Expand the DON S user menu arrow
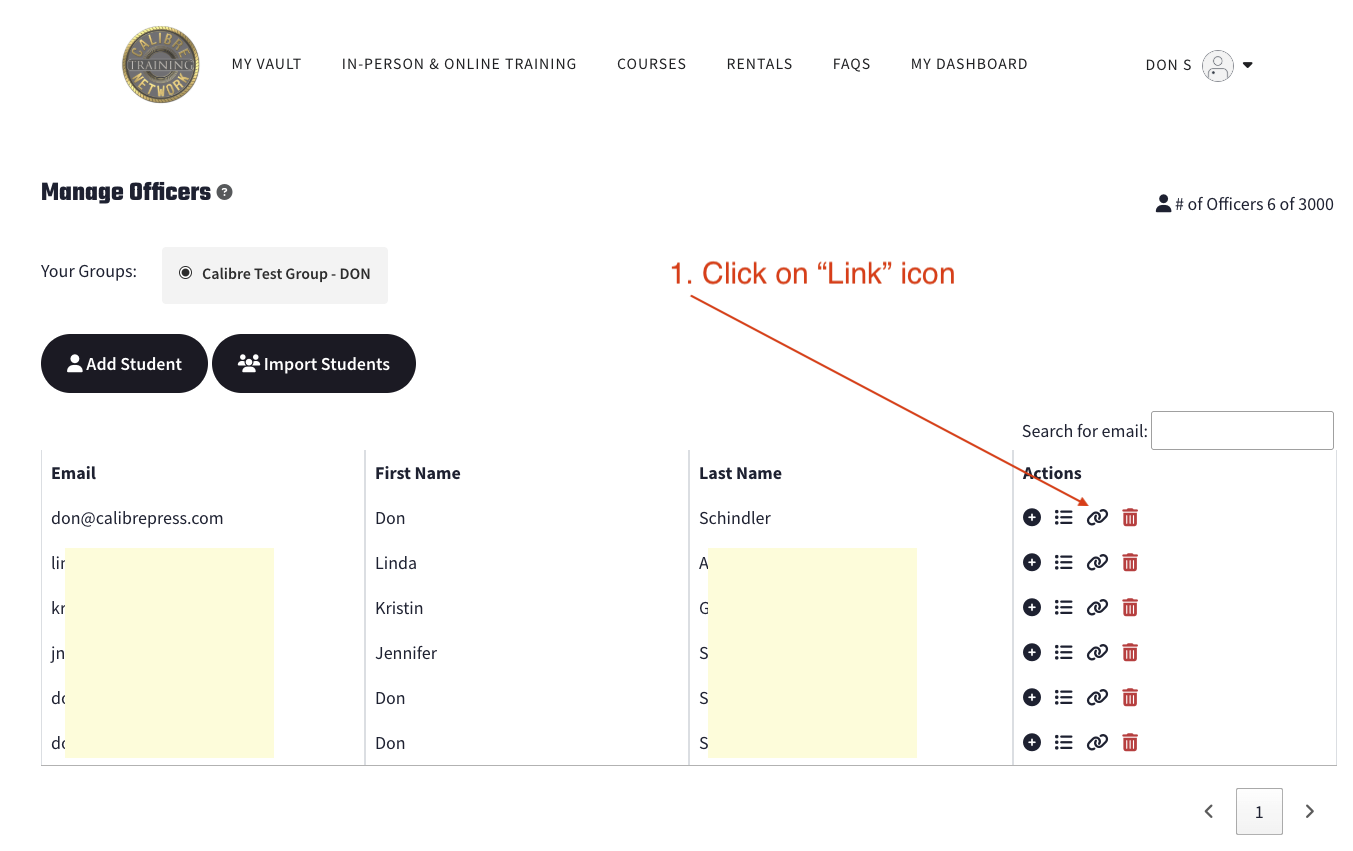The image size is (1353, 851). click(x=1247, y=65)
